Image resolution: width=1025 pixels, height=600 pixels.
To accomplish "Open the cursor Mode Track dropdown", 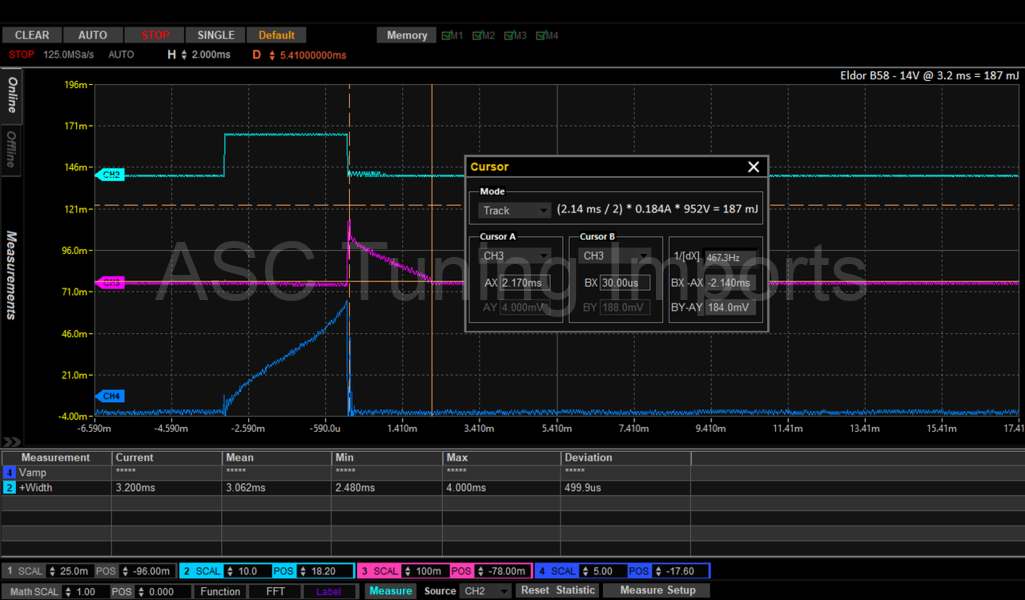I will point(514,210).
